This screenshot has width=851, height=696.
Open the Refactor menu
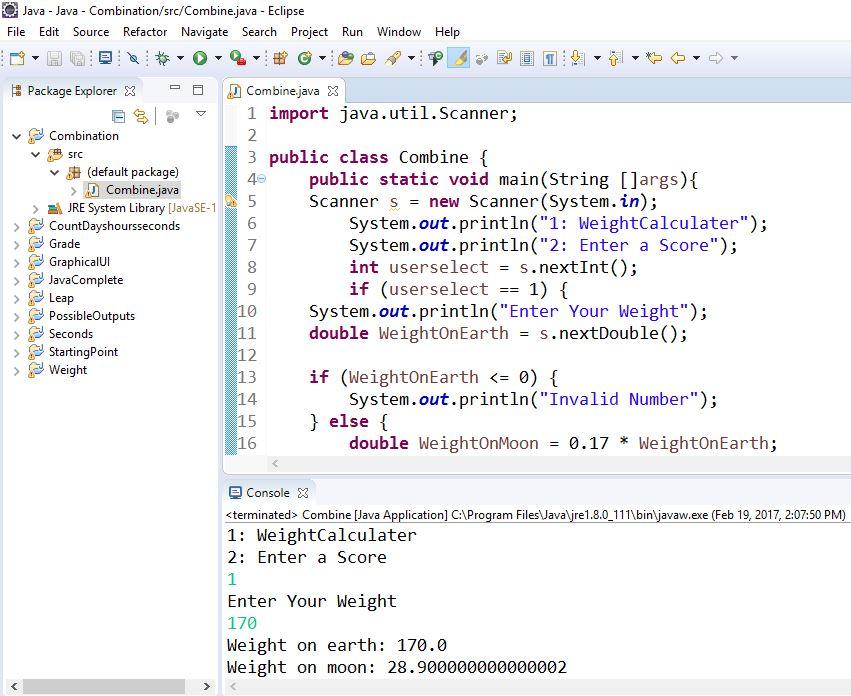click(144, 31)
